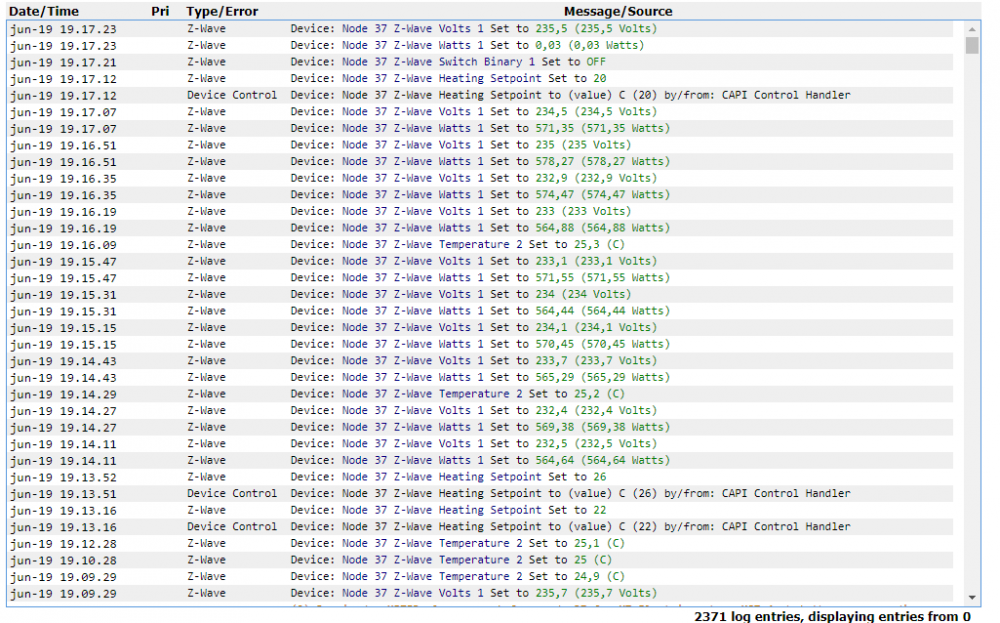Select the Temperature 2 Set to 24,9 entry
Image resolution: width=1000 pixels, height=623 pixels.
[457, 577]
